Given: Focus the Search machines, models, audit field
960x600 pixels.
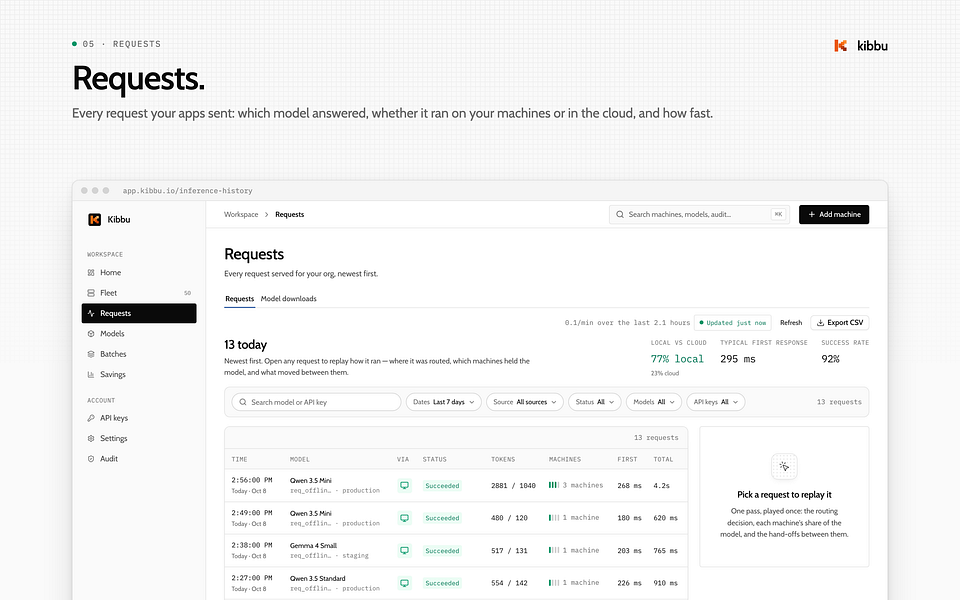Looking at the screenshot, I should (699, 214).
